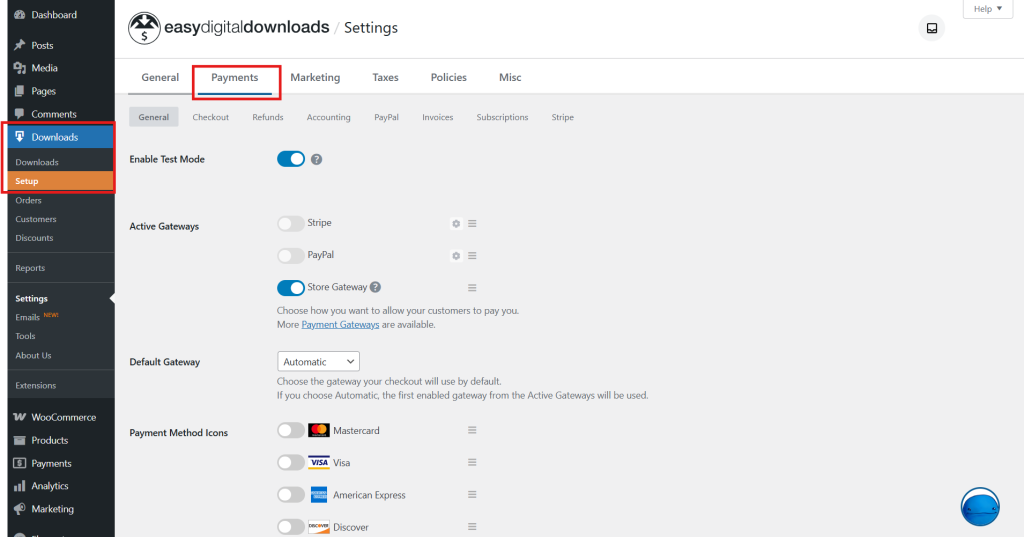Screen dimensions: 1024x537
Task: Click the Media icon in sidebar
Action: 20,68
